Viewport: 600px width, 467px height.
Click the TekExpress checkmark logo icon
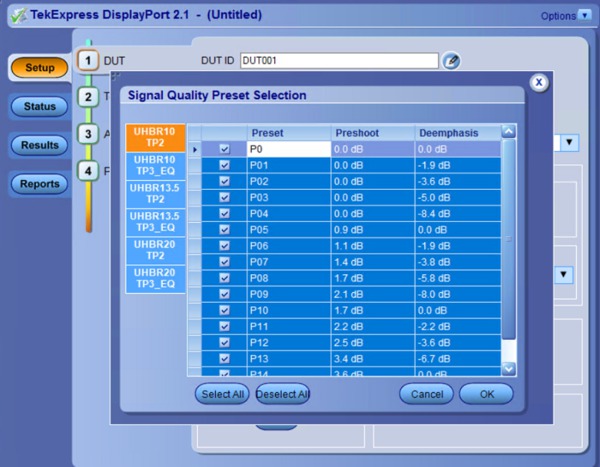[14, 14]
